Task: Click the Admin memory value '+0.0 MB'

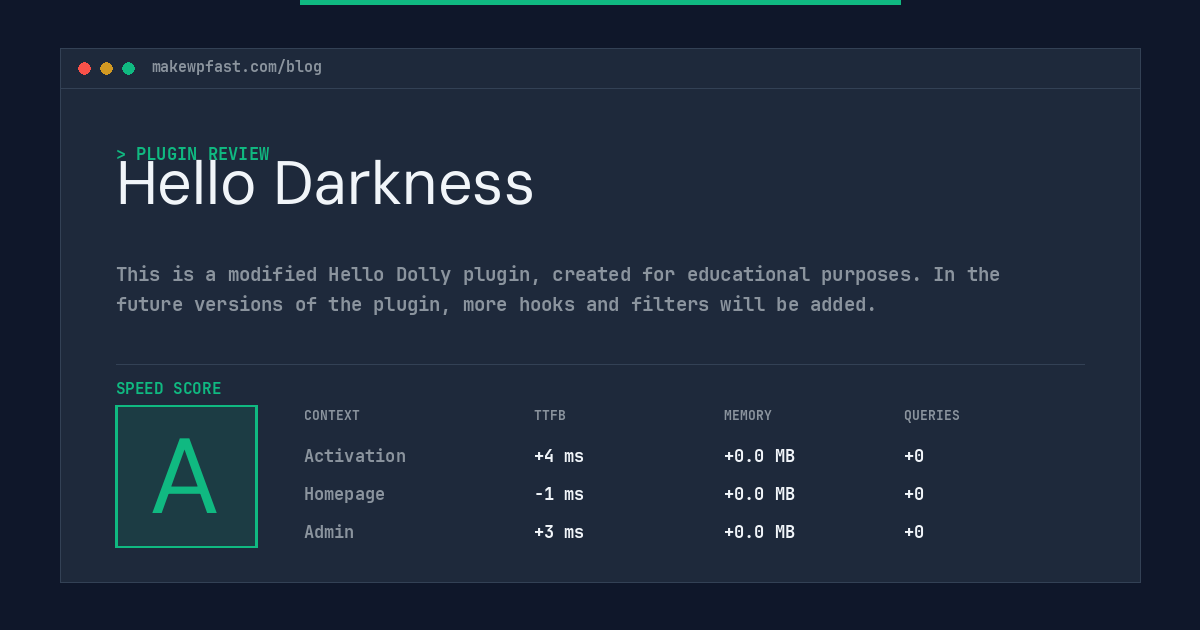Action: [x=759, y=532]
